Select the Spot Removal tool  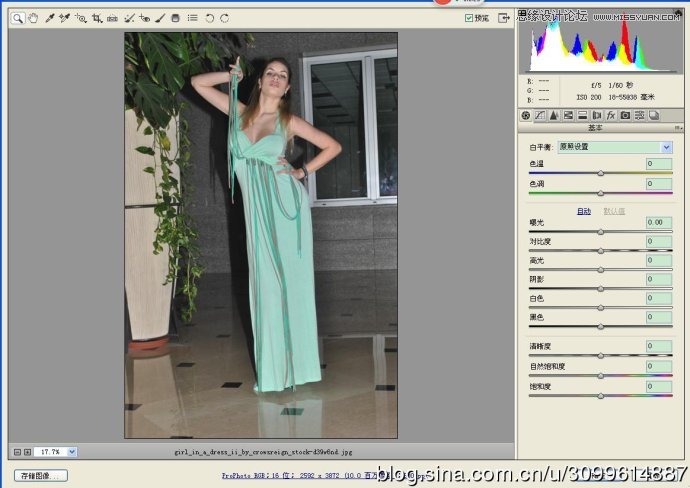point(129,18)
